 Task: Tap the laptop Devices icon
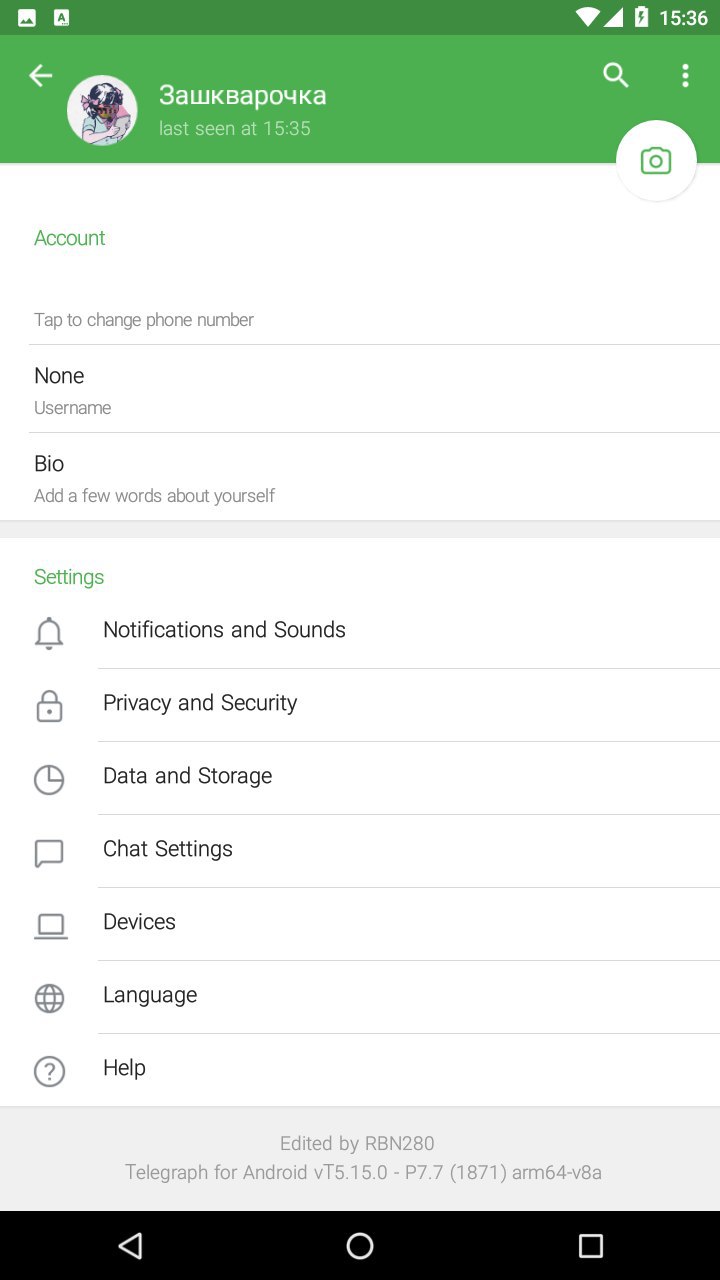tap(49, 925)
